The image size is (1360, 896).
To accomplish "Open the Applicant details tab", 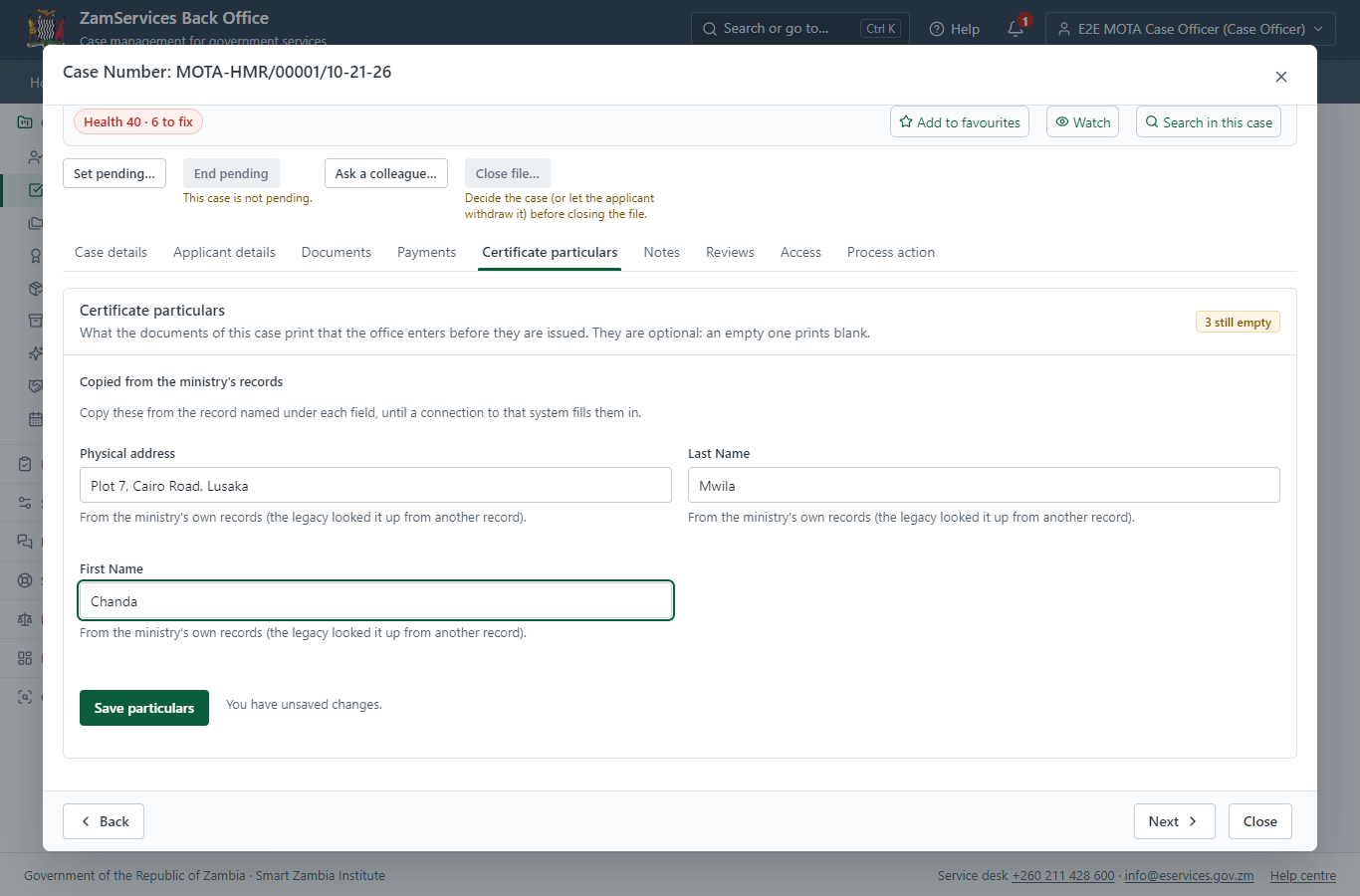I will coord(224,252).
